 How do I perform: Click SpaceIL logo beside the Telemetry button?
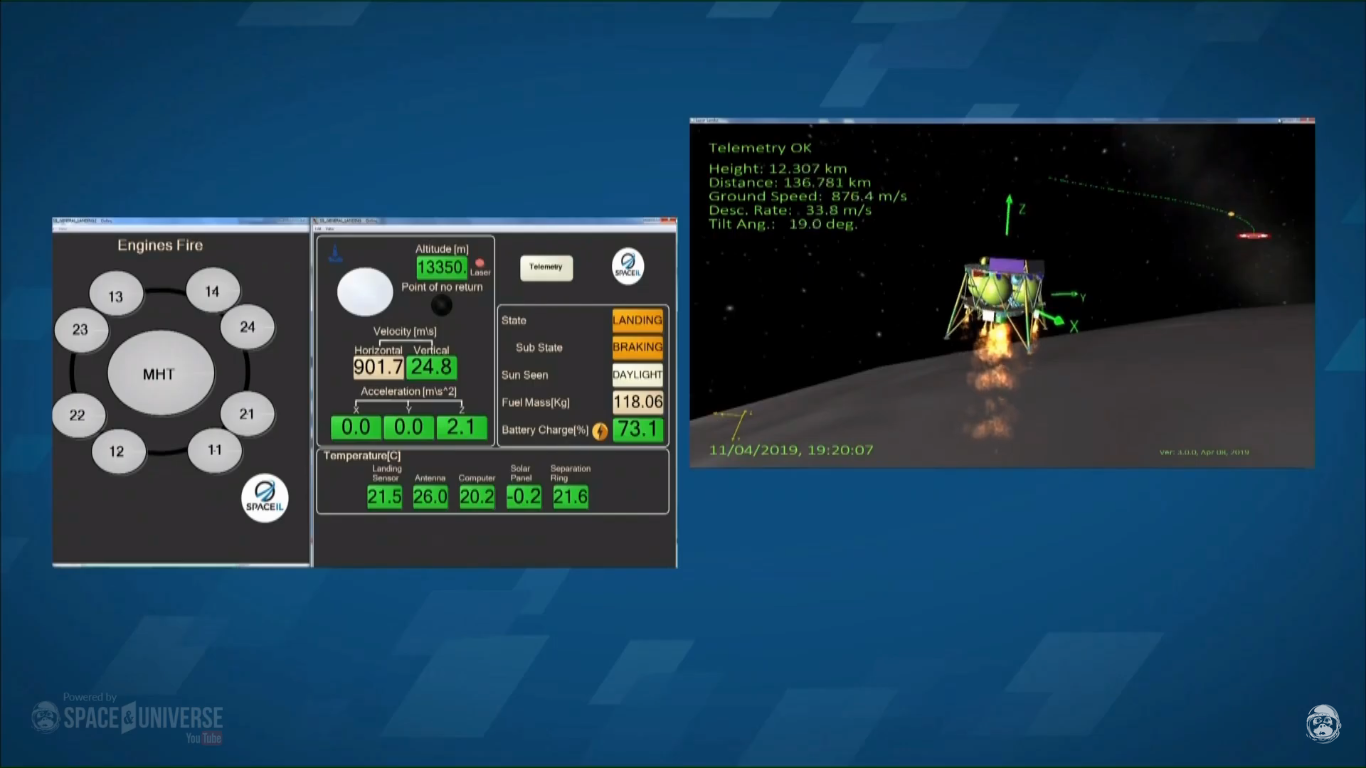click(628, 267)
